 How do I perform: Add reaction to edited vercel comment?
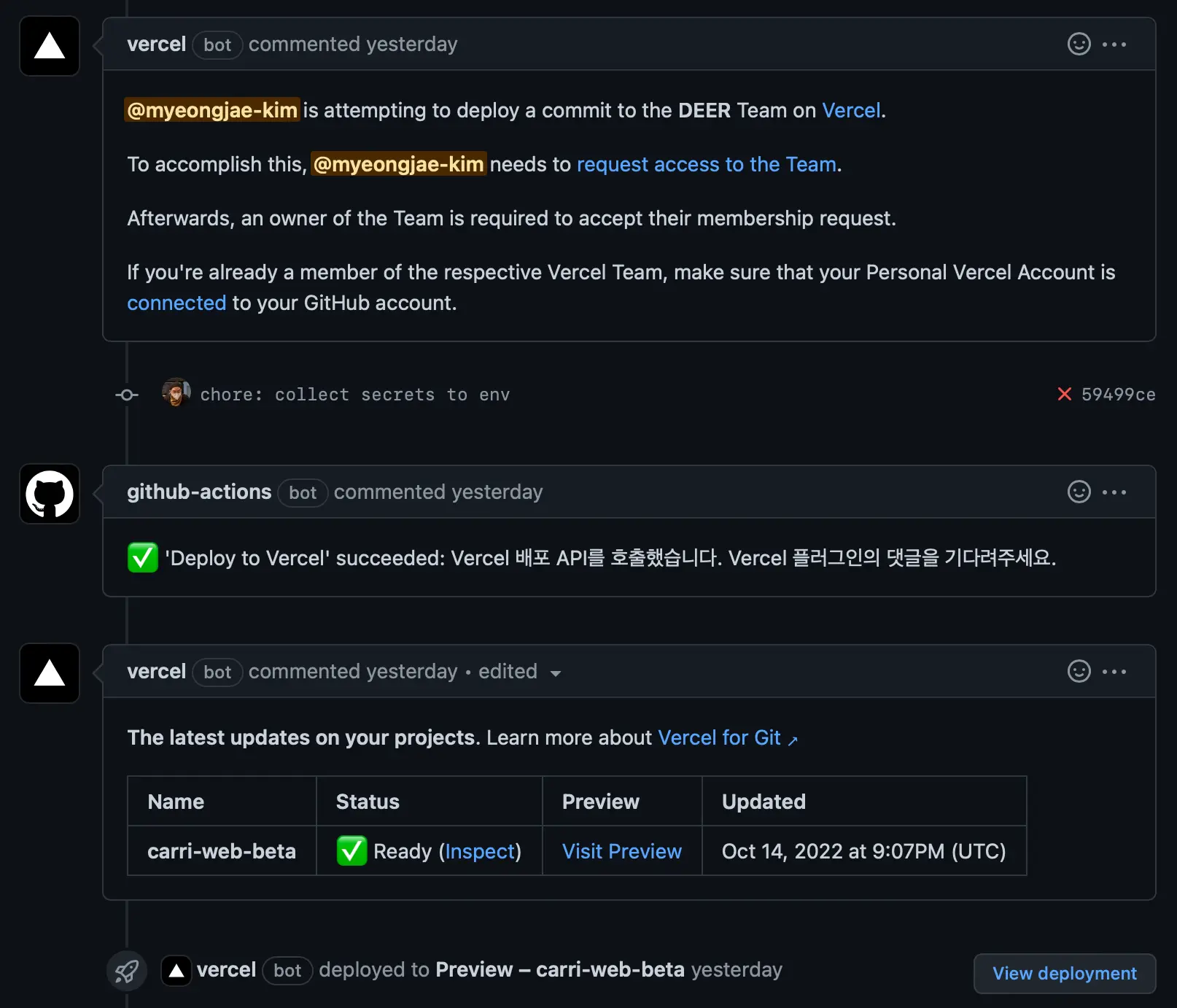(1079, 672)
